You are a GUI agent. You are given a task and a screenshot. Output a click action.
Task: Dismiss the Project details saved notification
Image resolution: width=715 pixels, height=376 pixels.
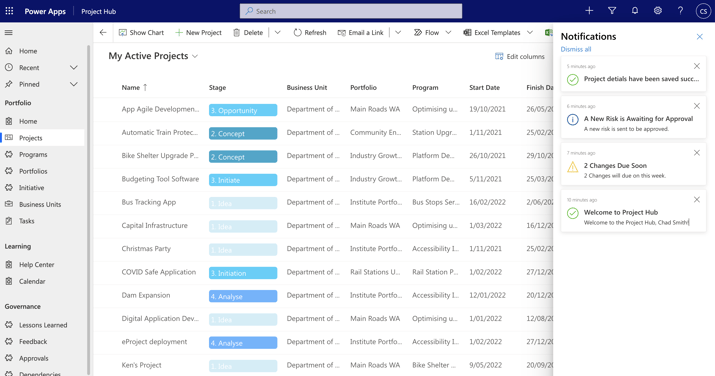click(x=697, y=66)
